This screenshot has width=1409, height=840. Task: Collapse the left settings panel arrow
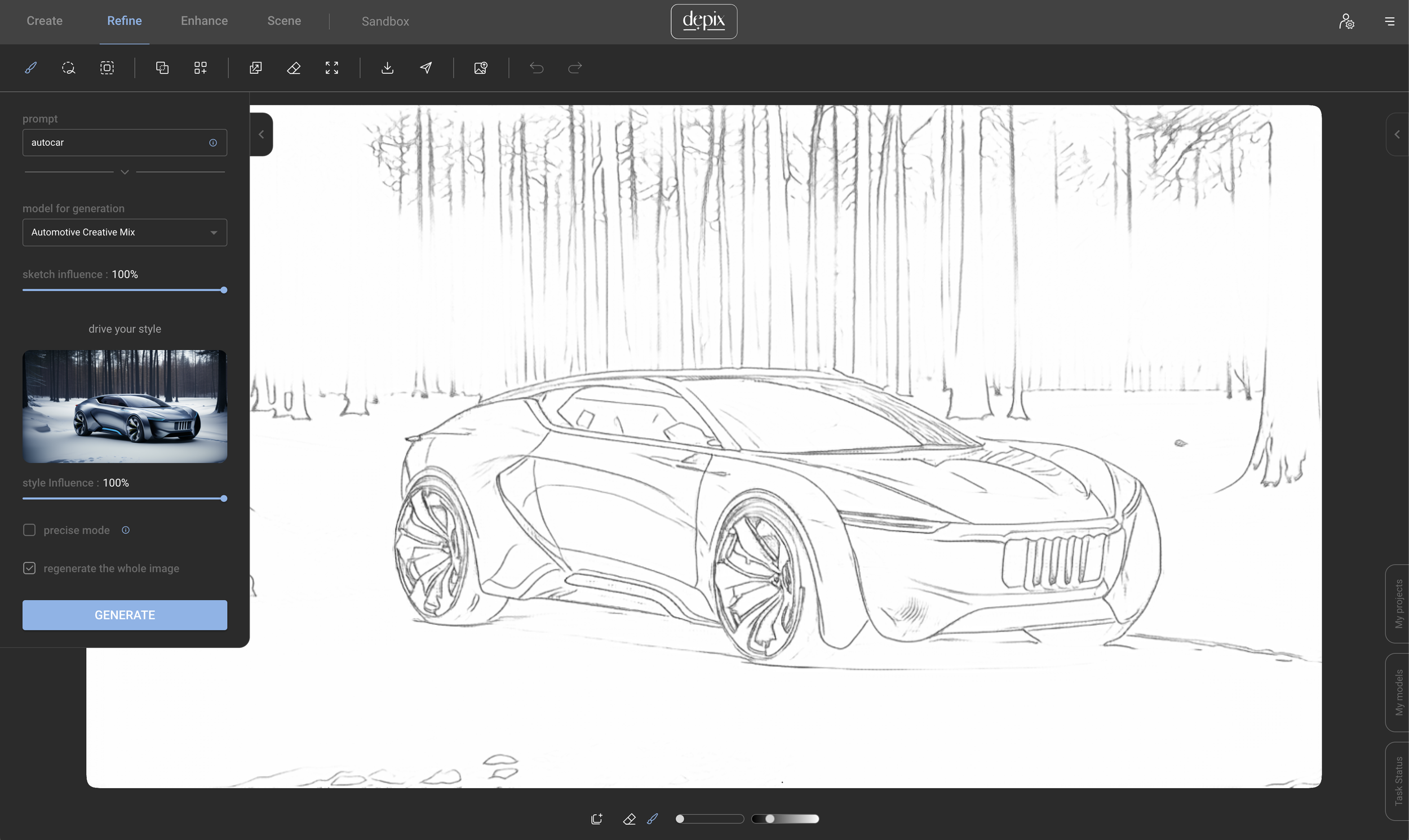[261, 134]
